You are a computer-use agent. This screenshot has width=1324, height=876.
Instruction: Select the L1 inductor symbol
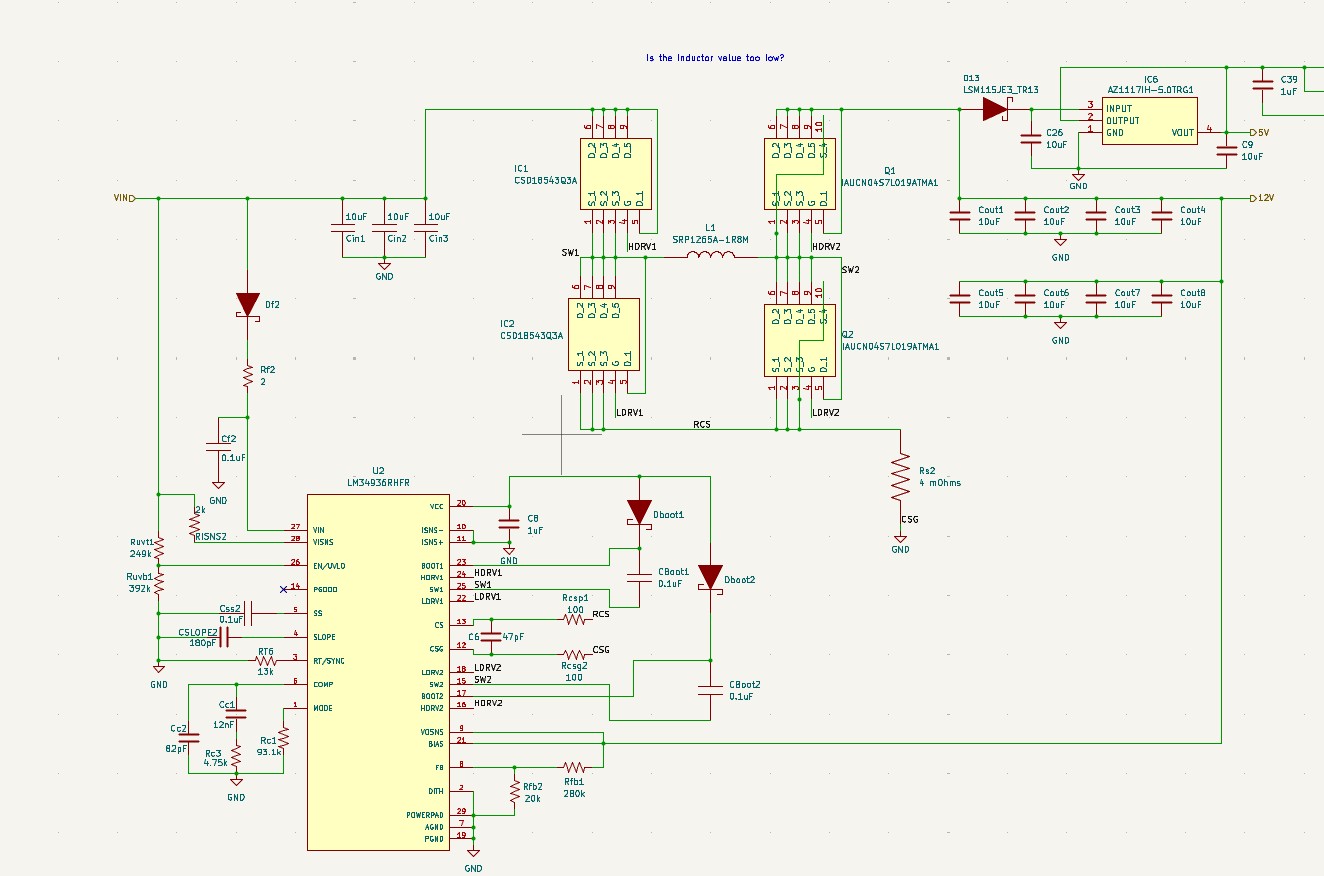coord(710,255)
